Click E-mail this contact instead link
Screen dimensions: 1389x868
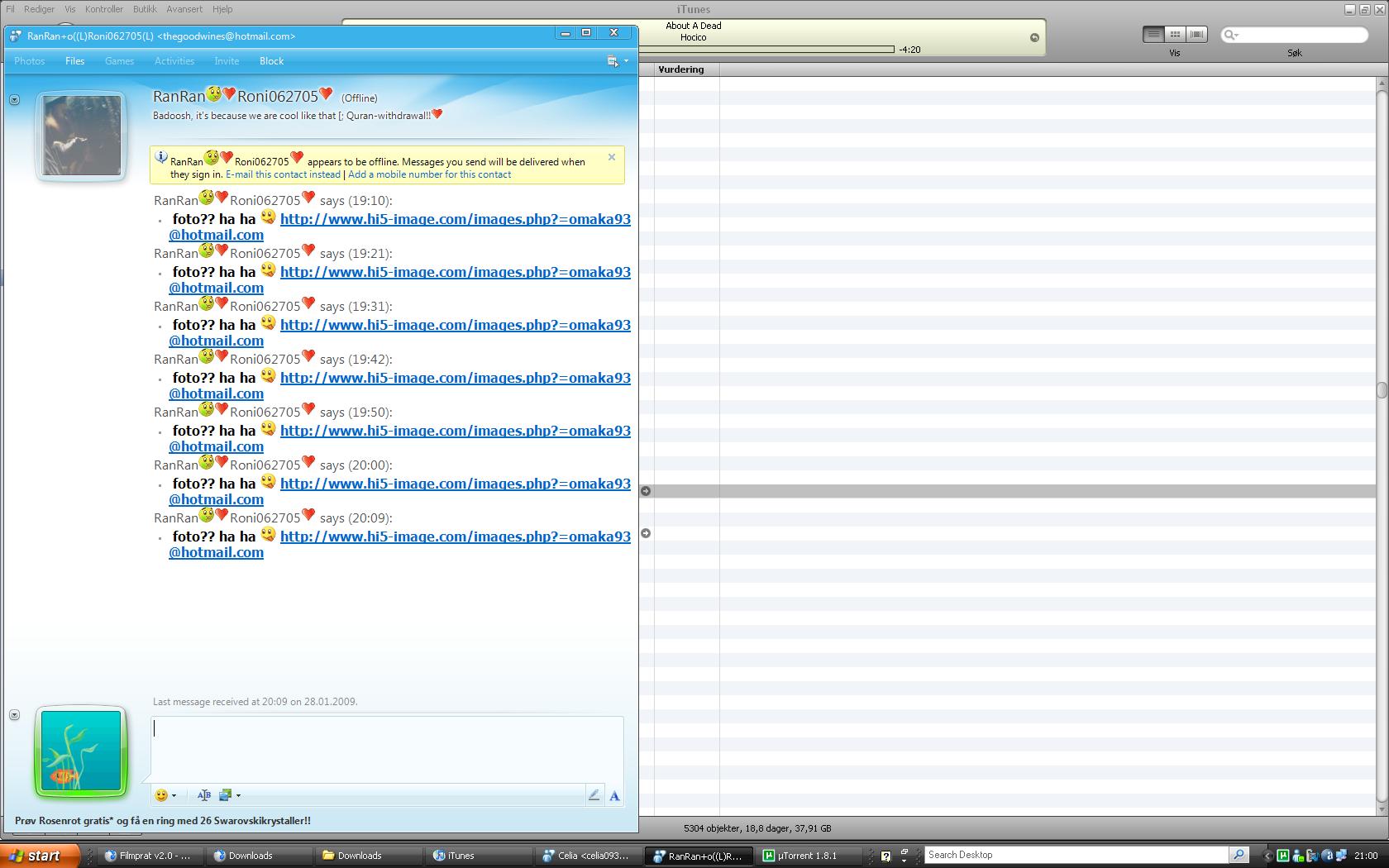tap(283, 174)
